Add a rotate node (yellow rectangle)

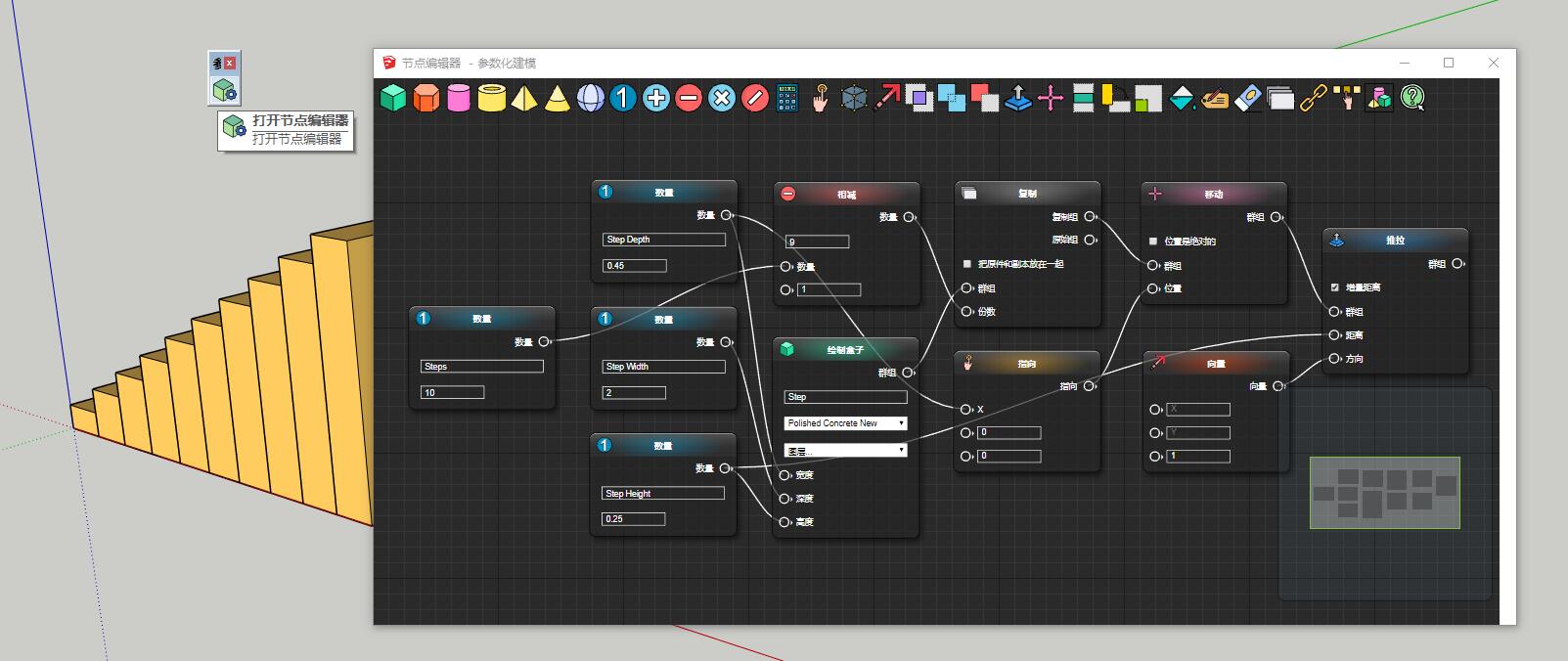(1115, 98)
